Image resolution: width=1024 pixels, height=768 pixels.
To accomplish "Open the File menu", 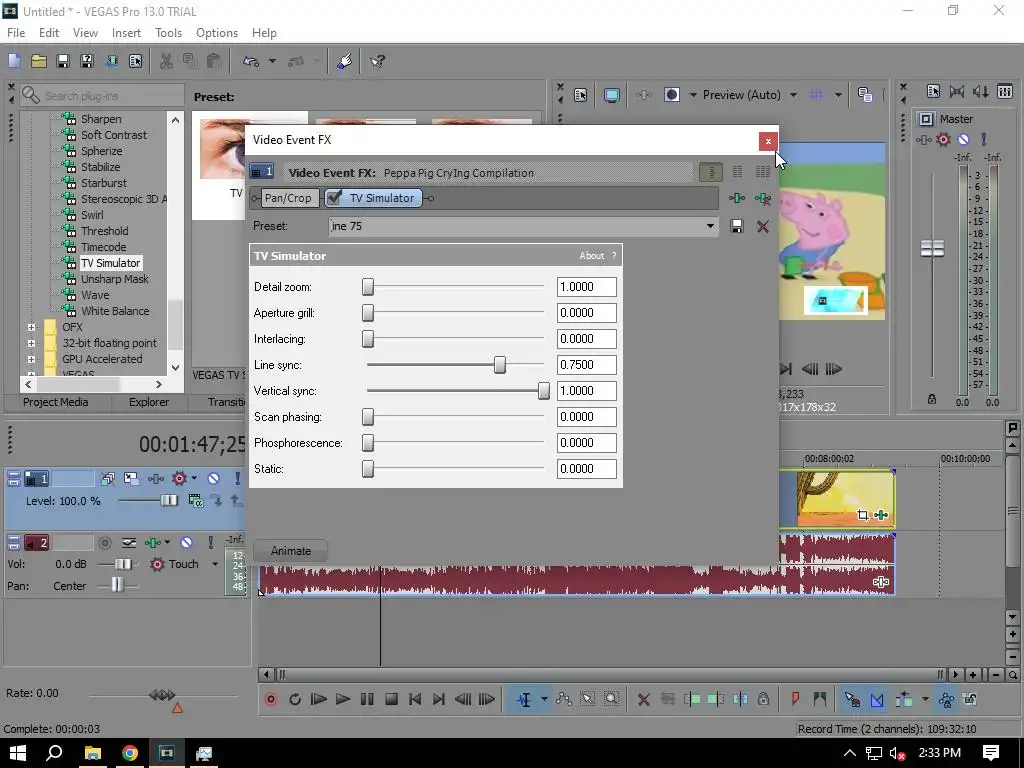I will pyautogui.click(x=16, y=33).
